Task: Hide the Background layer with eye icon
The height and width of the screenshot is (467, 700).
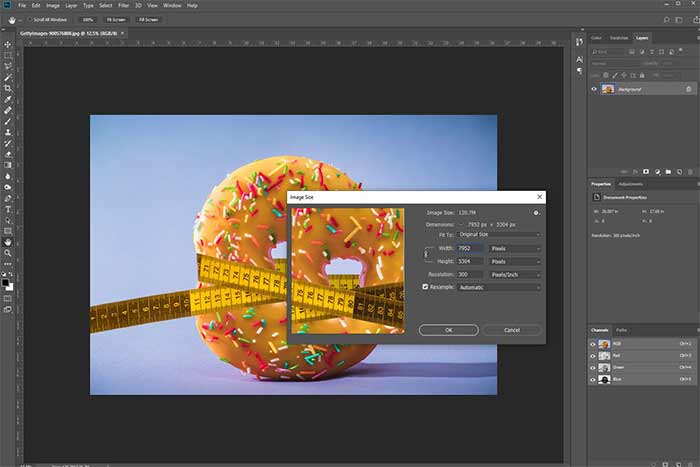Action: [595, 89]
